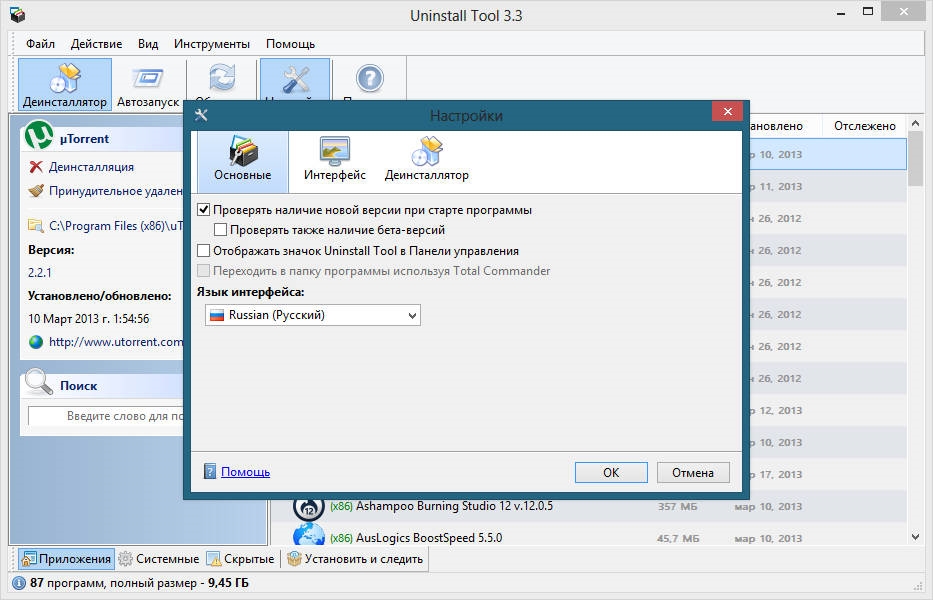The image size is (933, 600).
Task: Open the Помощь menu in menu bar
Action: coord(290,43)
